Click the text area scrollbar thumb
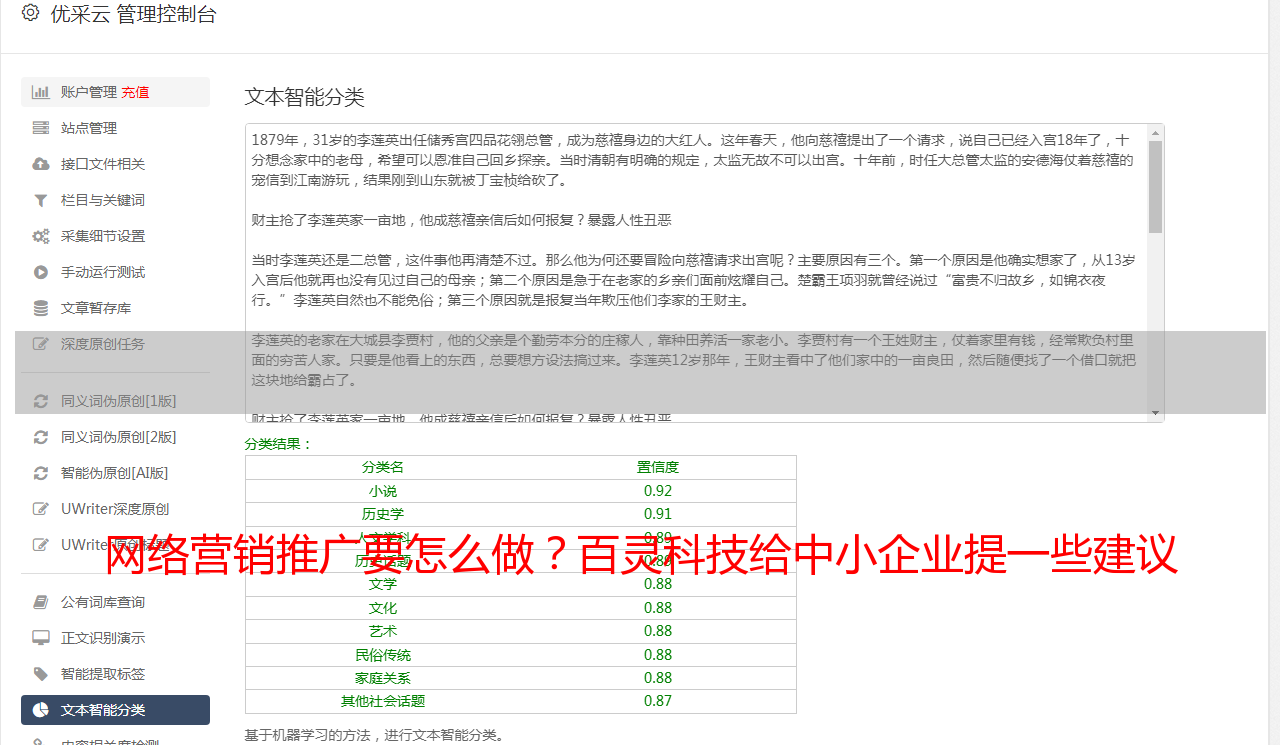Image resolution: width=1280 pixels, height=745 pixels. coord(1156,187)
